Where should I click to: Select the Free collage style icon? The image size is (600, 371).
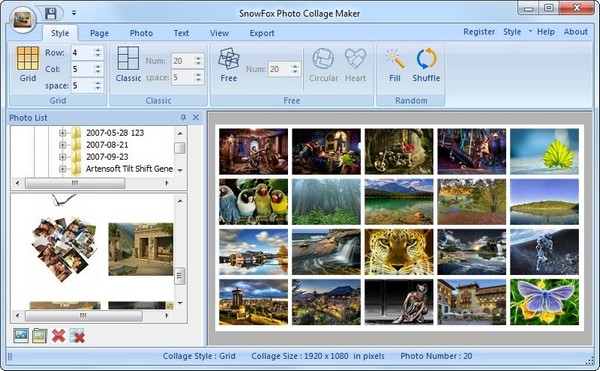click(228, 59)
